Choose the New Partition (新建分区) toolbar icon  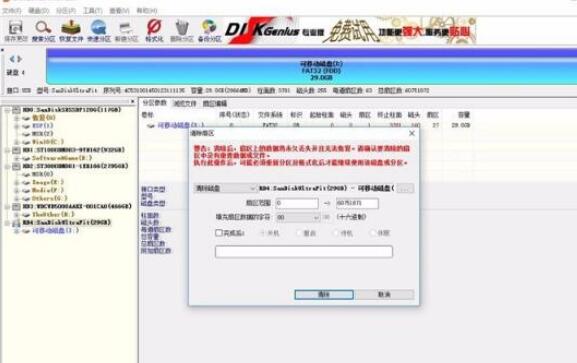126,31
